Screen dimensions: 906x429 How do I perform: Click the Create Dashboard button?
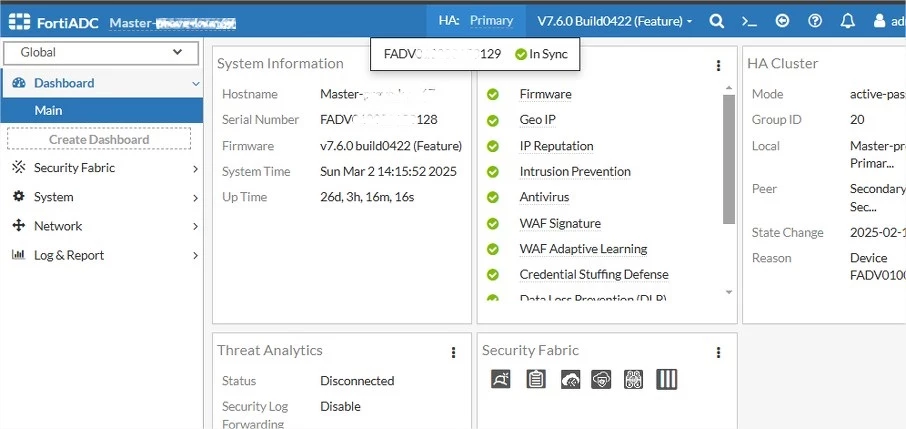click(x=99, y=139)
